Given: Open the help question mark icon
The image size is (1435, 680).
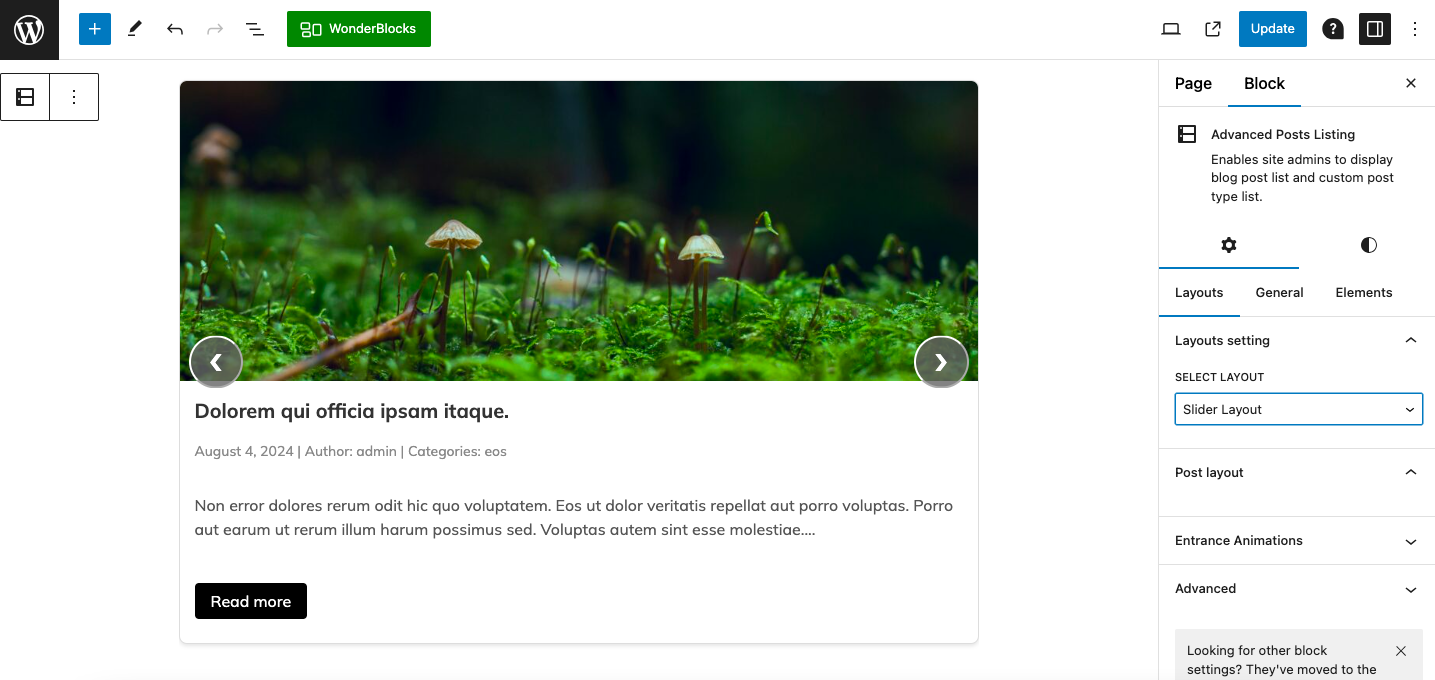Looking at the screenshot, I should click(x=1333, y=29).
